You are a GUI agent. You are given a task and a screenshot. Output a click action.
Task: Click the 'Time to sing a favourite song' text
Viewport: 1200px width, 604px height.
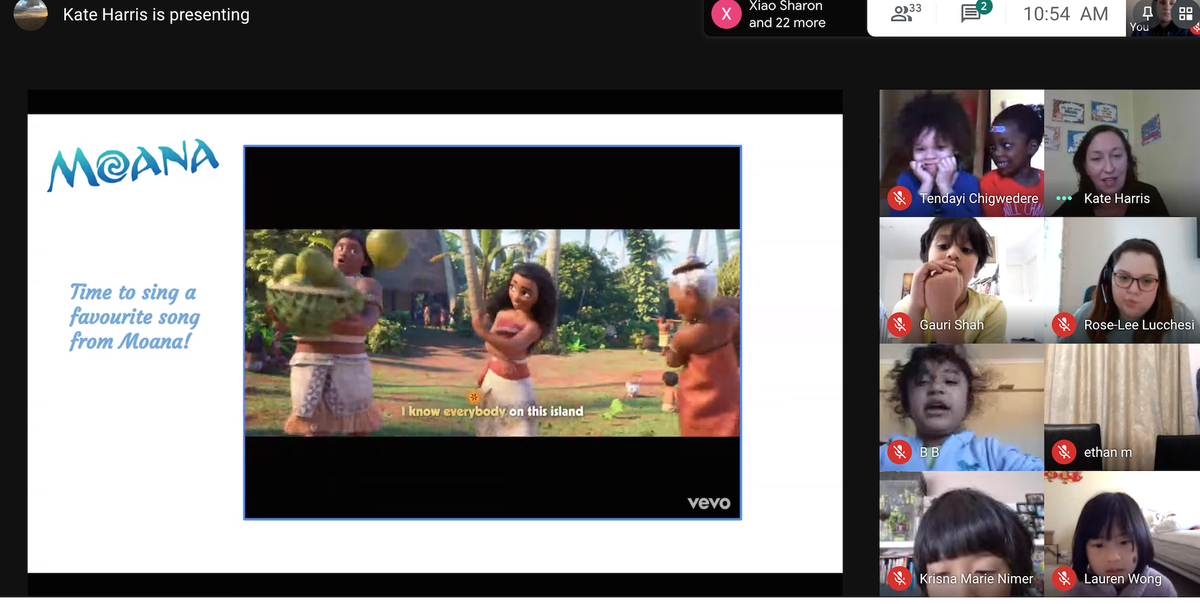[x=135, y=316]
